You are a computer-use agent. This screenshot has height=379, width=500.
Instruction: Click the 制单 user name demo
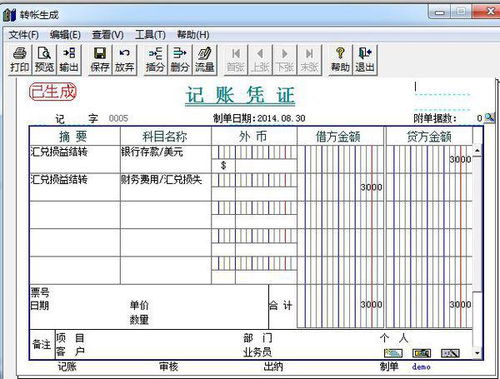pyautogui.click(x=421, y=367)
